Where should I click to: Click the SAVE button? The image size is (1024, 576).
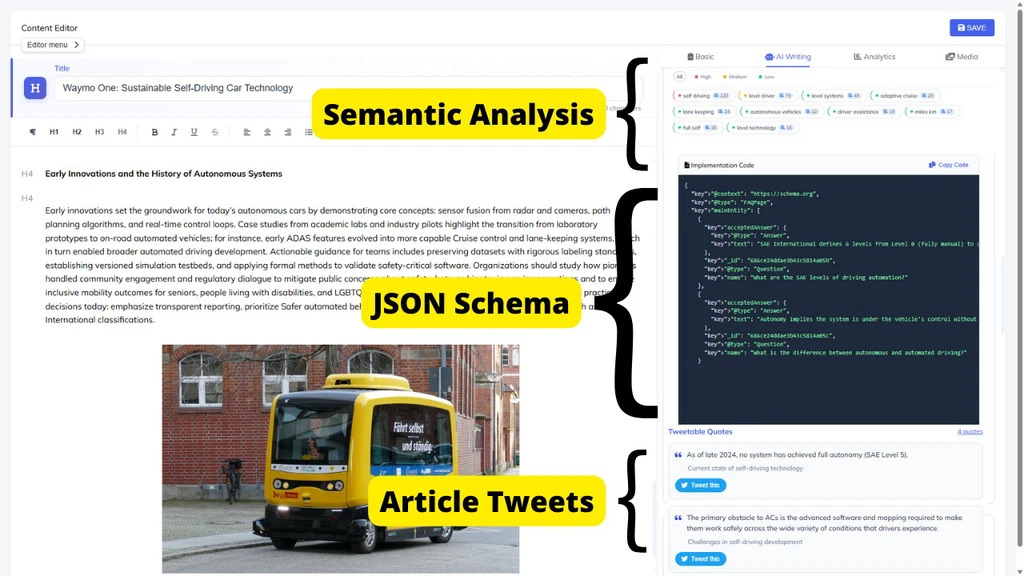(x=971, y=27)
